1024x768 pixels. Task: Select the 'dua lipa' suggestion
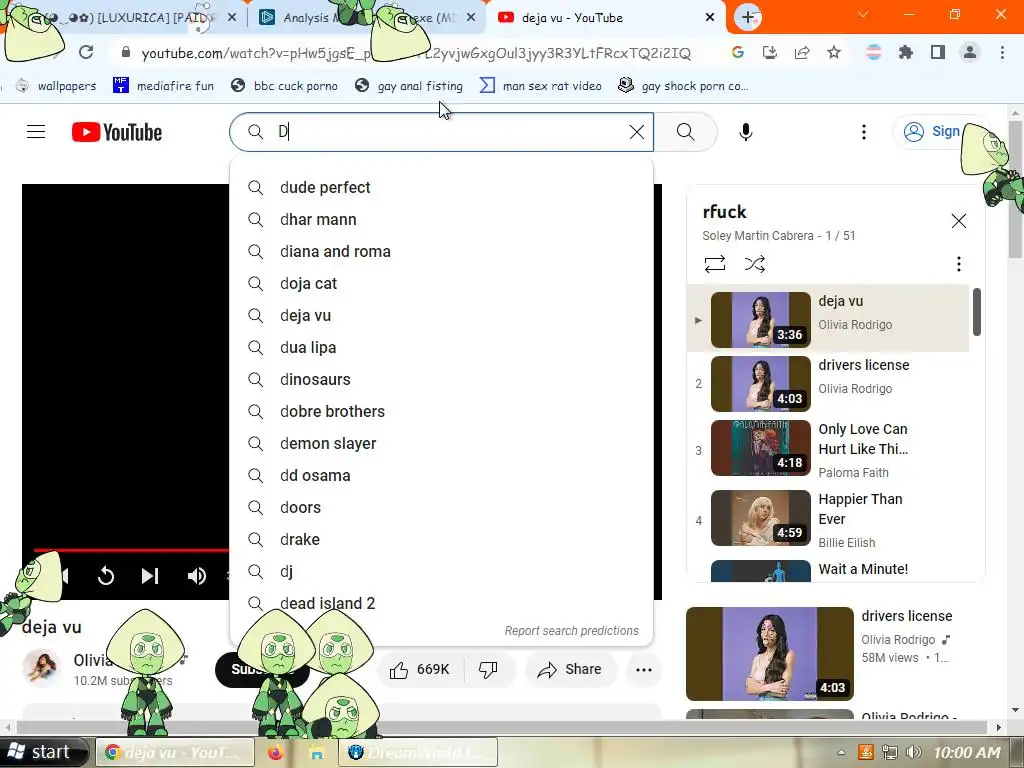[441, 347]
